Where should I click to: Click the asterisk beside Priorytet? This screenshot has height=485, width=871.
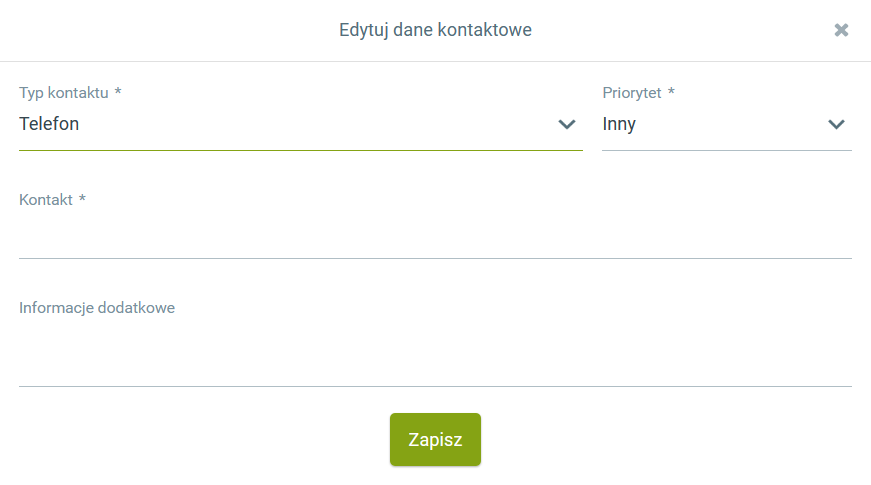[671, 93]
